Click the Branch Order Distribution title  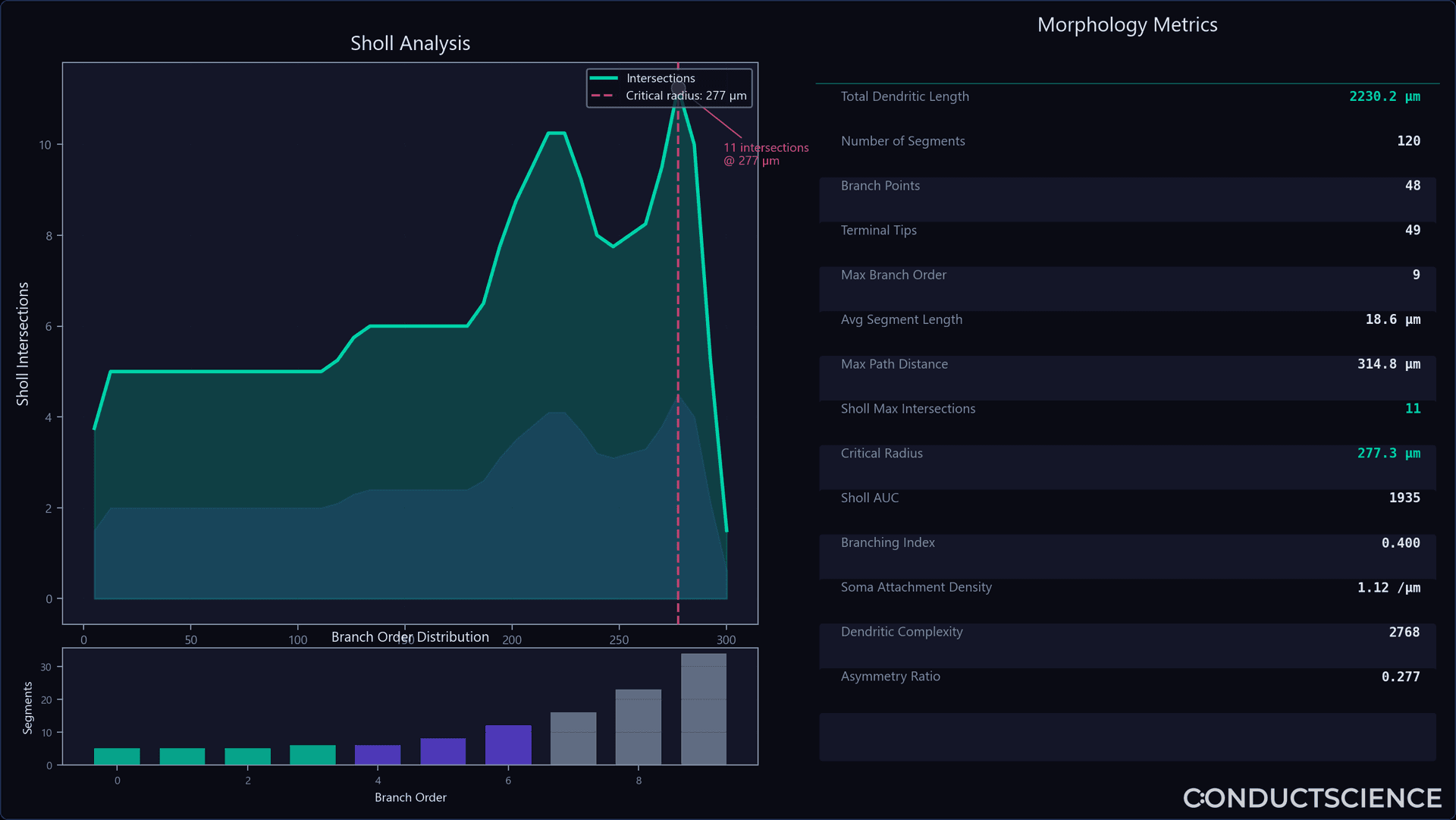410,637
